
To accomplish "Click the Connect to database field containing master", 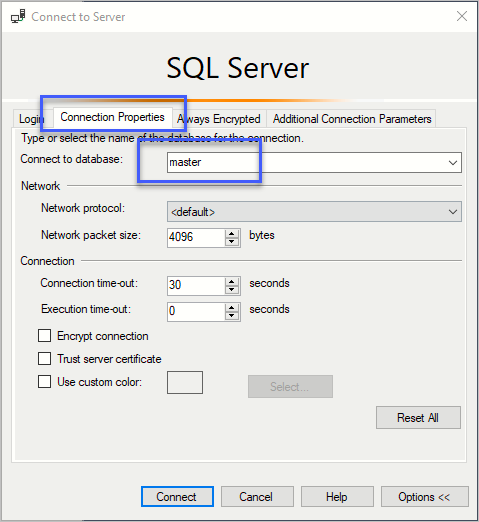I will click(x=314, y=163).
